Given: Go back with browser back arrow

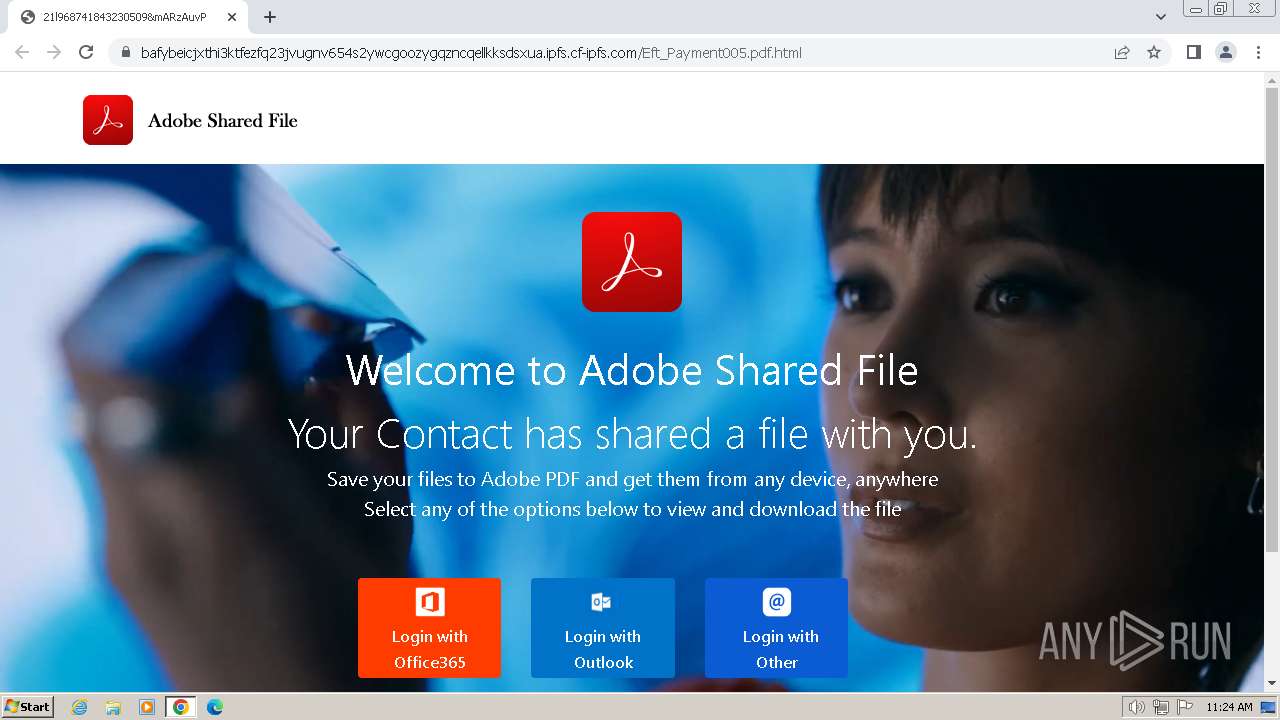Looking at the screenshot, I should click(x=22, y=52).
